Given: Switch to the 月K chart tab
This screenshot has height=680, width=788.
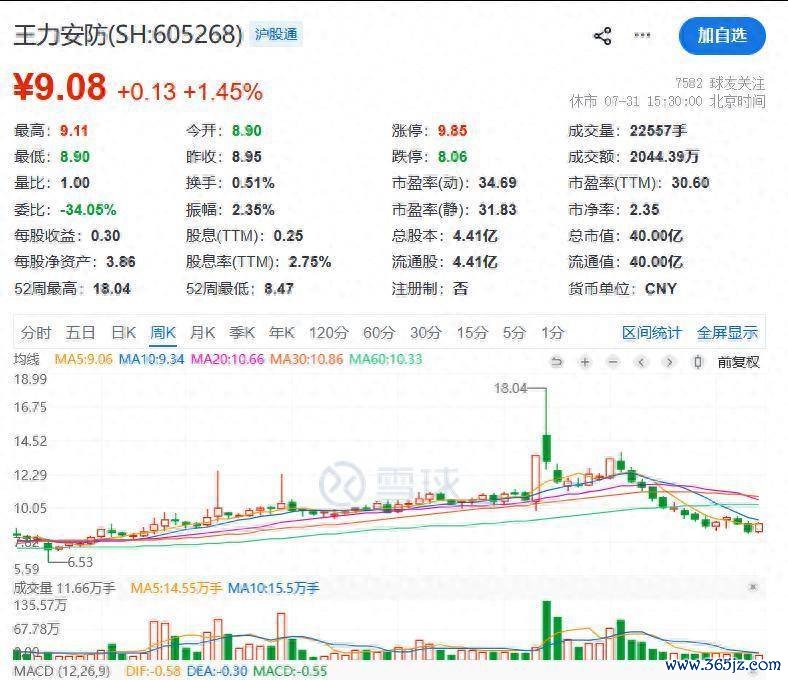Looking at the screenshot, I should click(x=203, y=333).
